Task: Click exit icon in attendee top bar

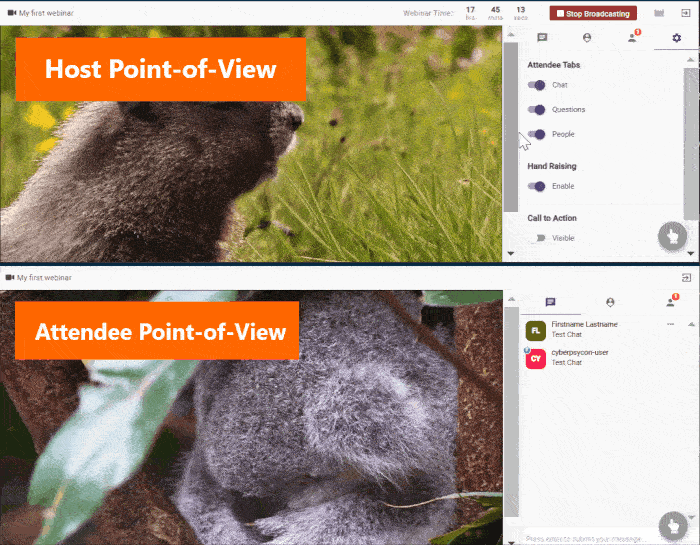Action: (687, 277)
